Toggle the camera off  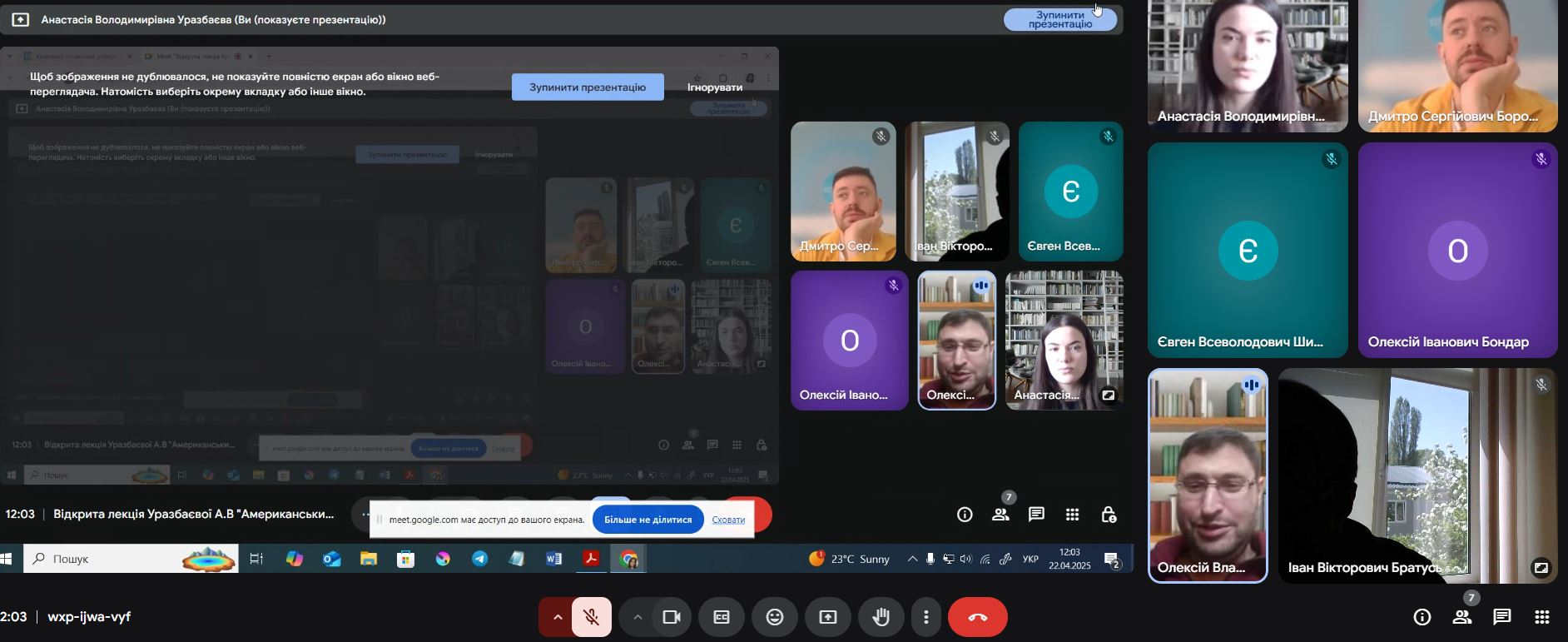point(671,617)
